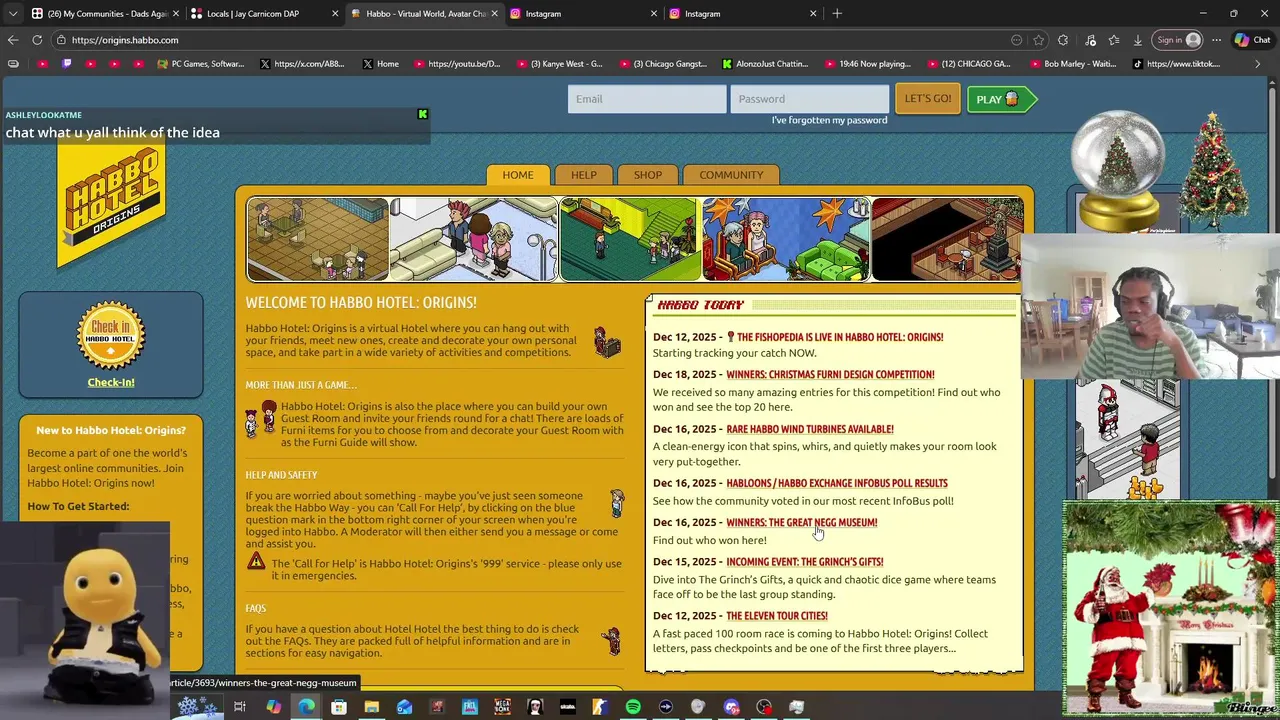Open the Discord icon on the taskbar

pyautogui.click(x=731, y=707)
